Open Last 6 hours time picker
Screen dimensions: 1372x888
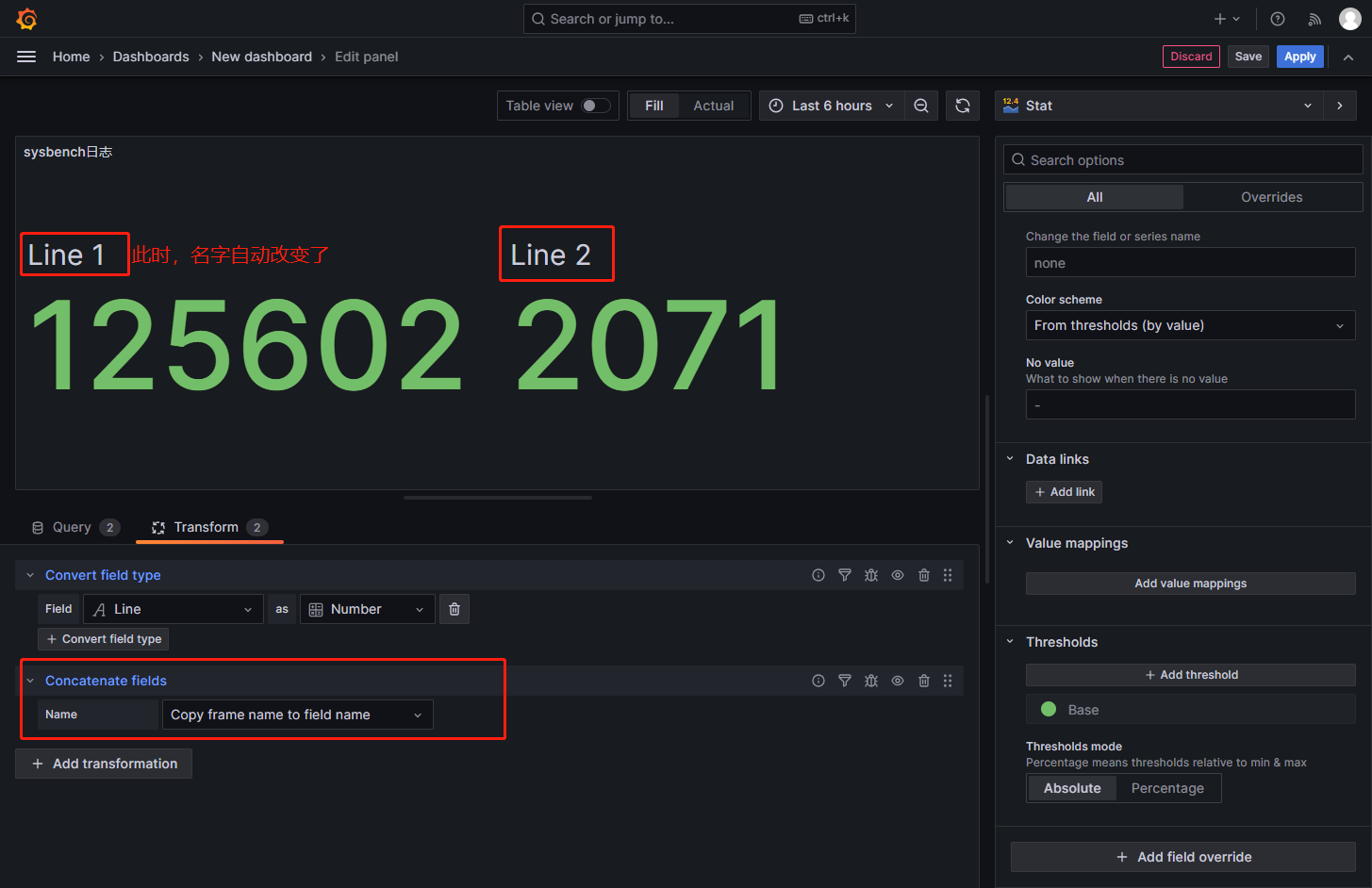tap(832, 106)
